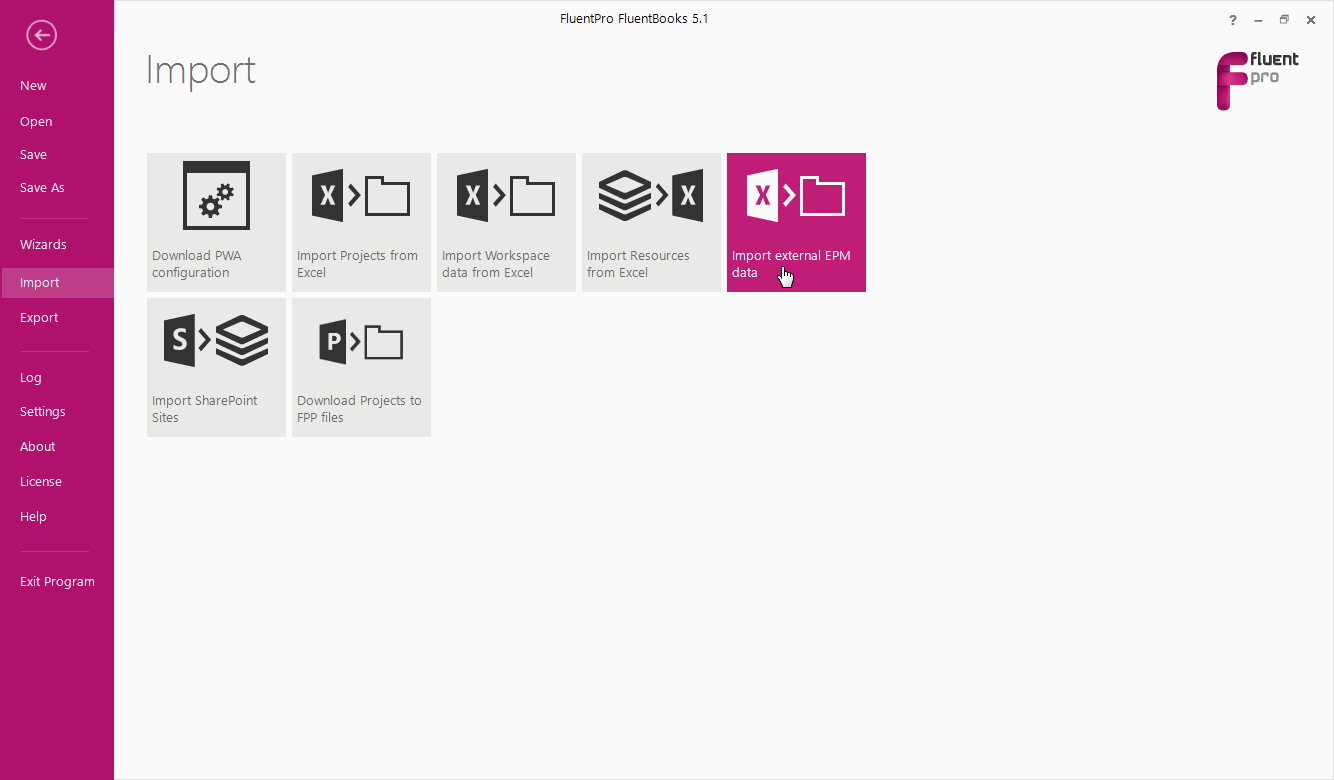Open Import Resources from Excel tile
Image resolution: width=1334 pixels, height=780 pixels.
(x=651, y=222)
